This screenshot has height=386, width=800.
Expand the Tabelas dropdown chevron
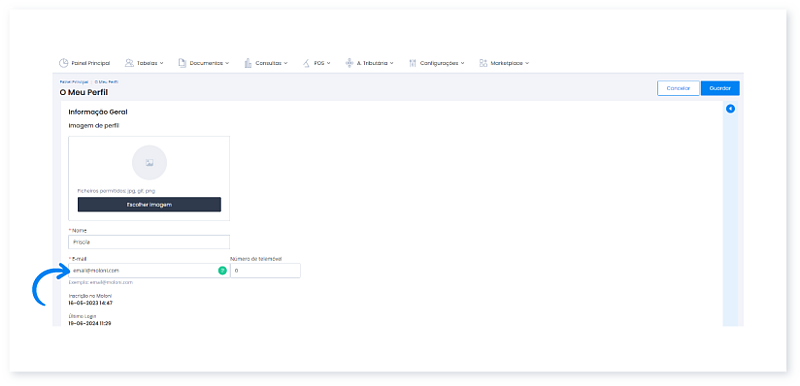pyautogui.click(x=161, y=63)
